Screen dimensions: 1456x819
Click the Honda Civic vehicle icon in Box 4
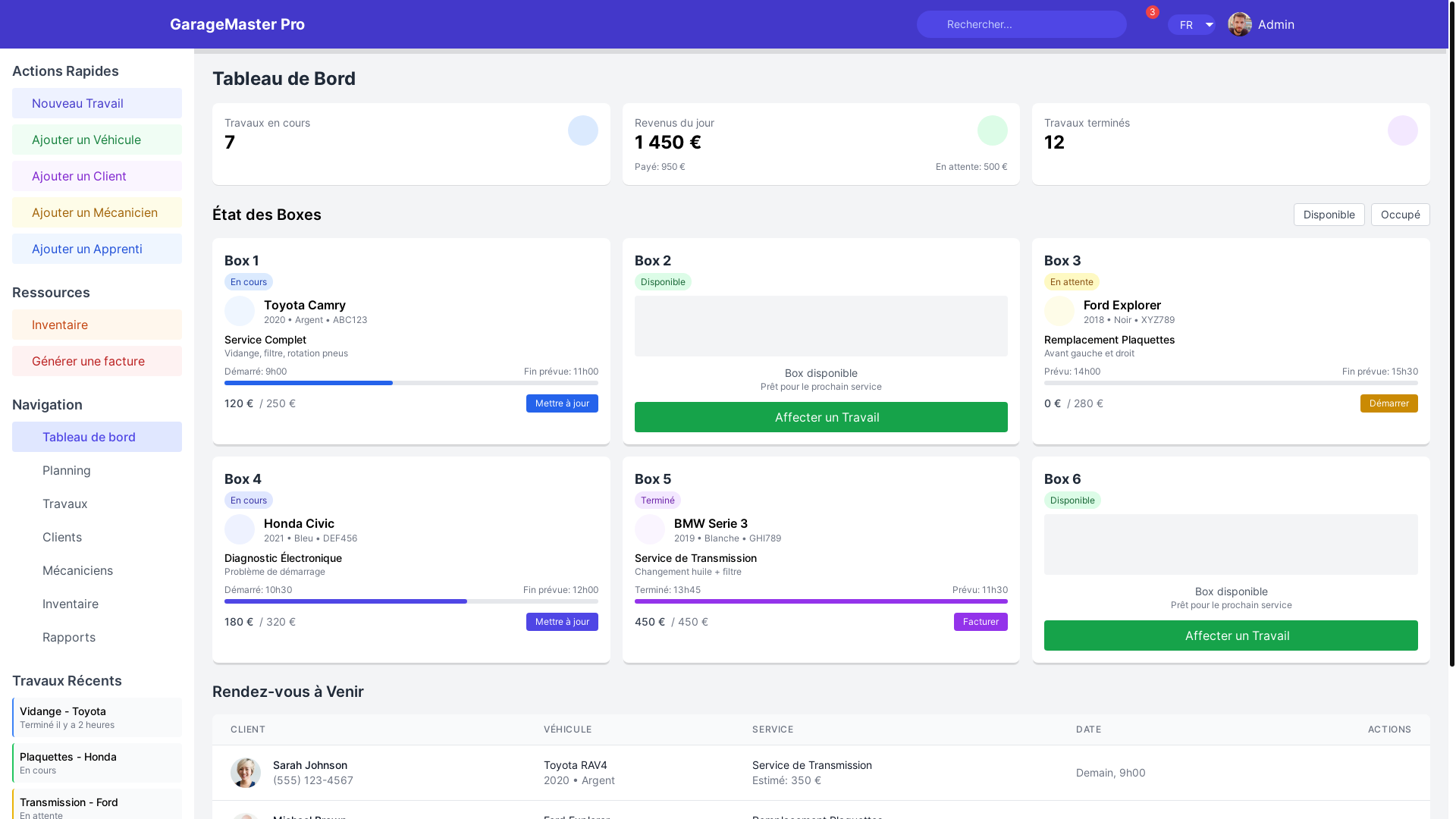pyautogui.click(x=240, y=529)
